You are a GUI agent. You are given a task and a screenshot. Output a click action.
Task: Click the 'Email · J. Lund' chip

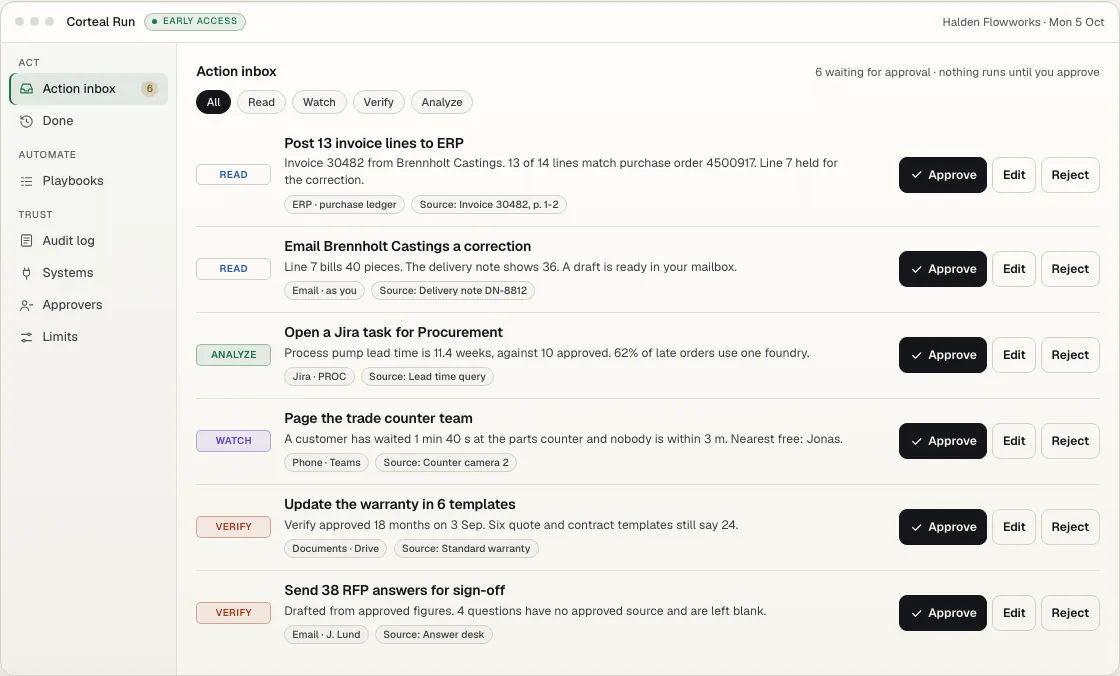click(x=326, y=635)
